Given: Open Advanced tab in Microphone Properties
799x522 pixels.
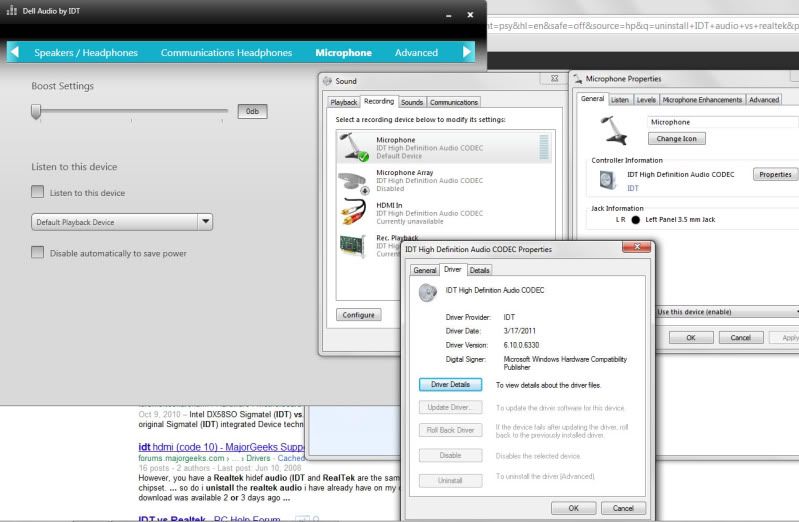Looking at the screenshot, I should click(763, 100).
